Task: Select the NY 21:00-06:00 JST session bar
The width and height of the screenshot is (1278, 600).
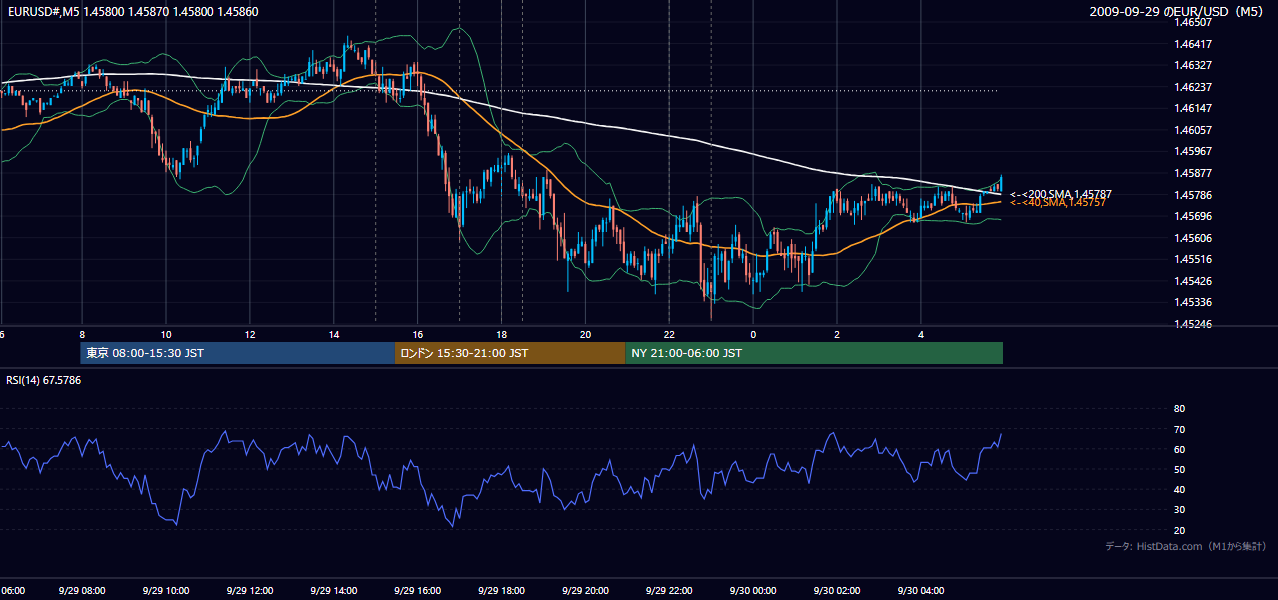Action: pos(814,353)
